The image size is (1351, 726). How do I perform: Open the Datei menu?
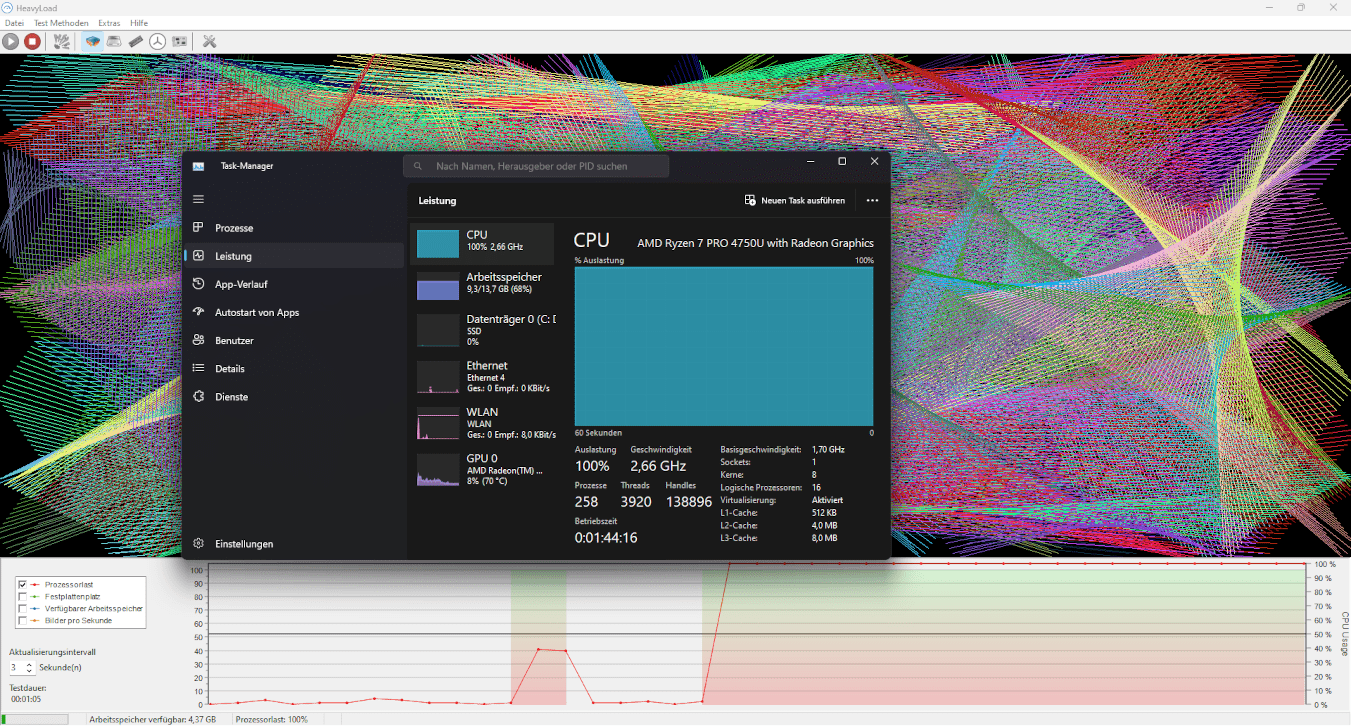14,22
